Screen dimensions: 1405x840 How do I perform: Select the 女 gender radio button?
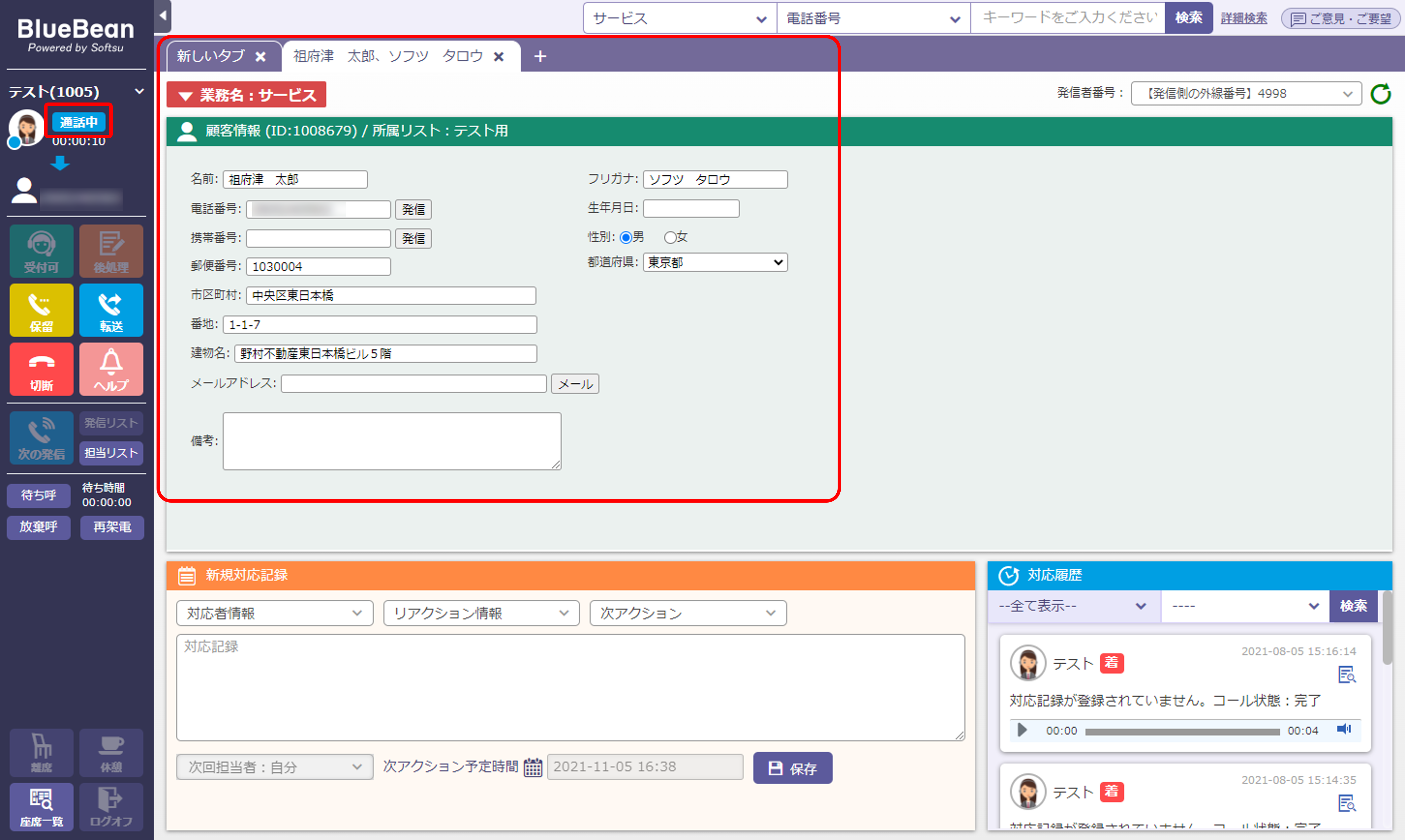pos(670,237)
